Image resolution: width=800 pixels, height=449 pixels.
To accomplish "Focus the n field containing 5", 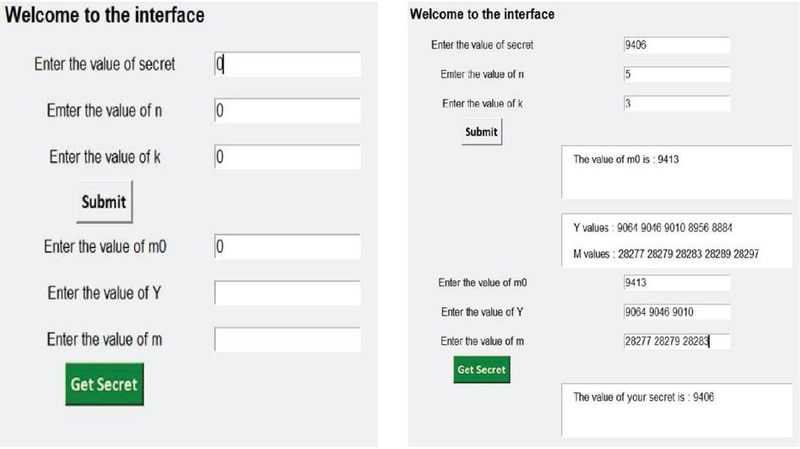I will 675,74.
